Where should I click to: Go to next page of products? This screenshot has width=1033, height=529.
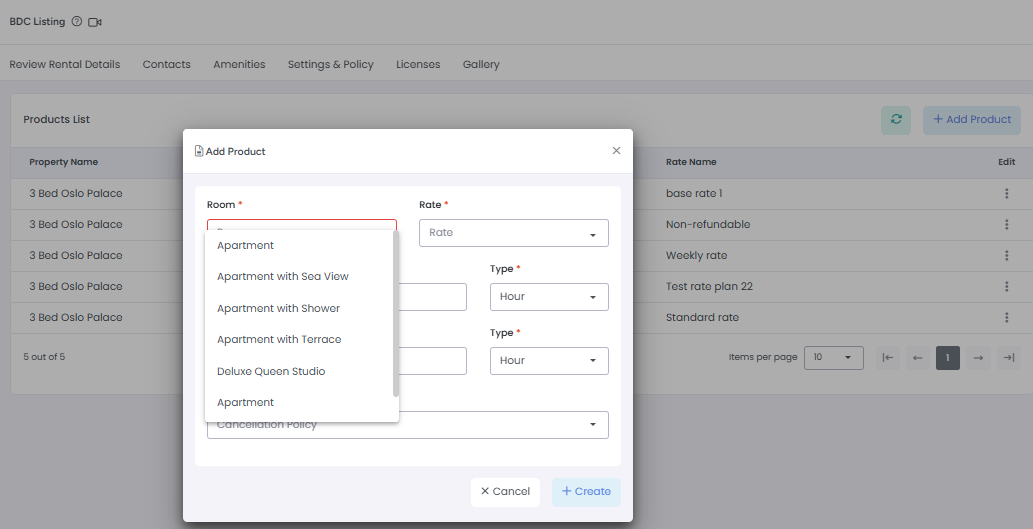(978, 358)
